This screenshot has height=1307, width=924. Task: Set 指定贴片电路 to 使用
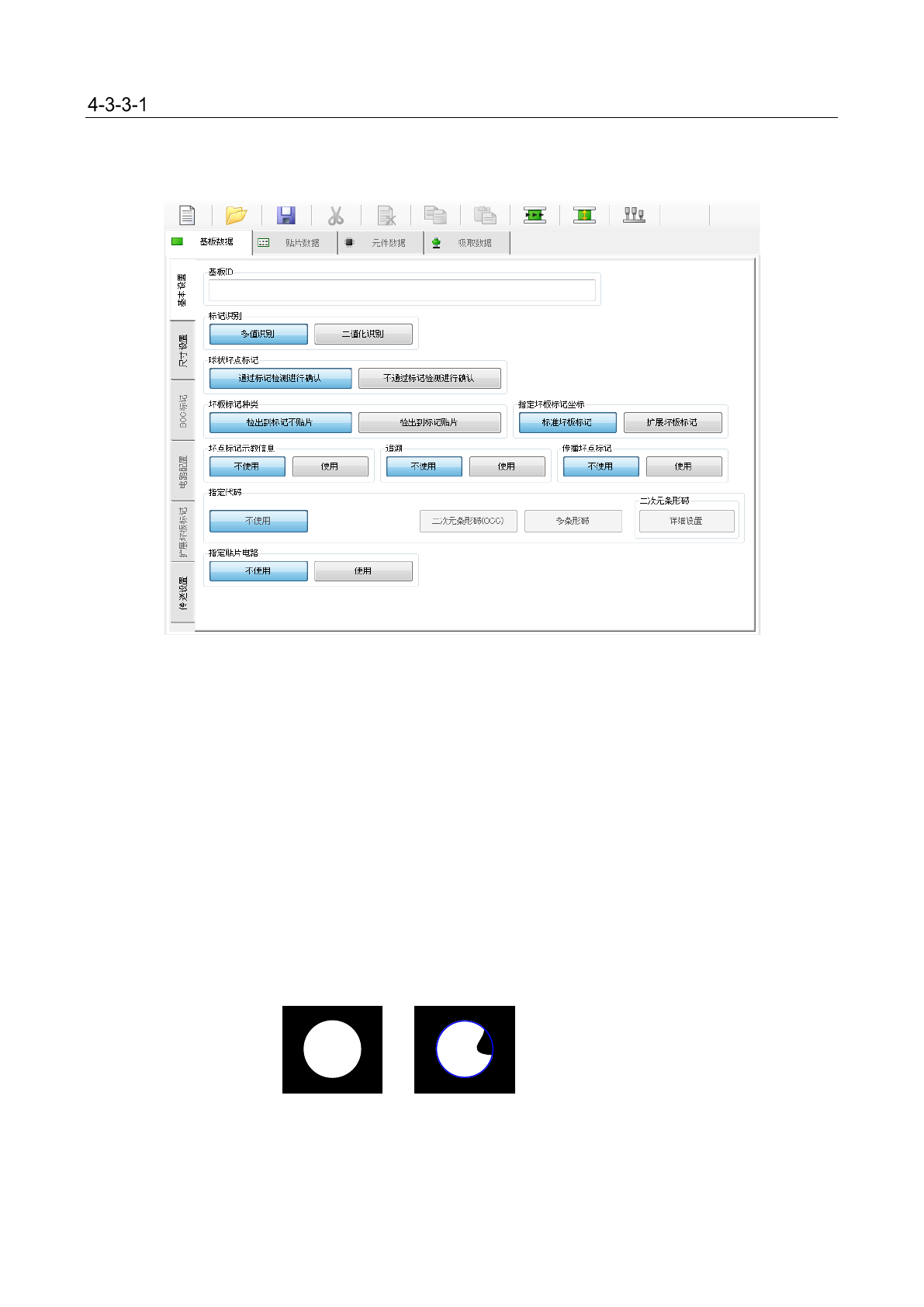click(363, 570)
